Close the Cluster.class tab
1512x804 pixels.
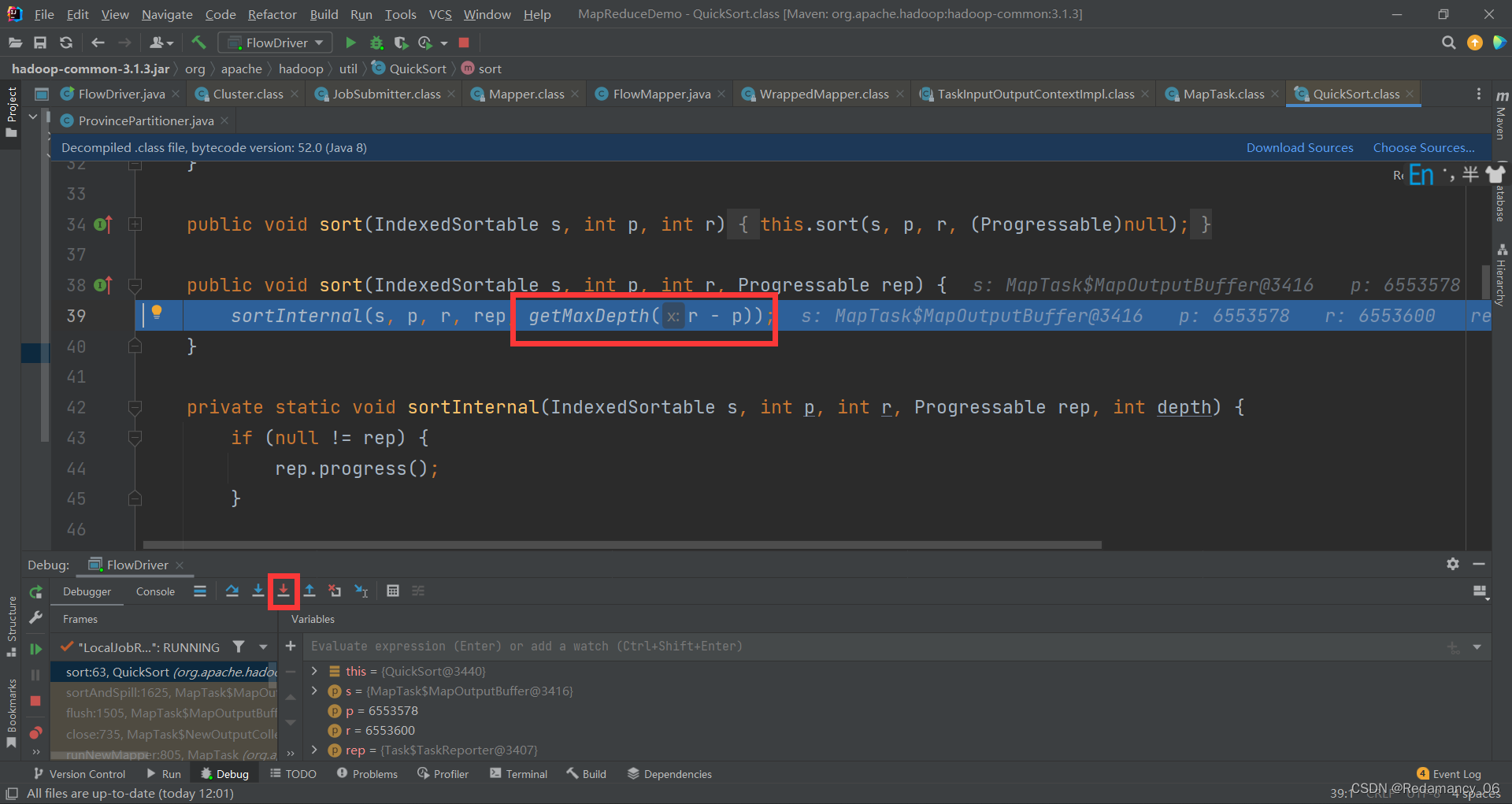295,94
